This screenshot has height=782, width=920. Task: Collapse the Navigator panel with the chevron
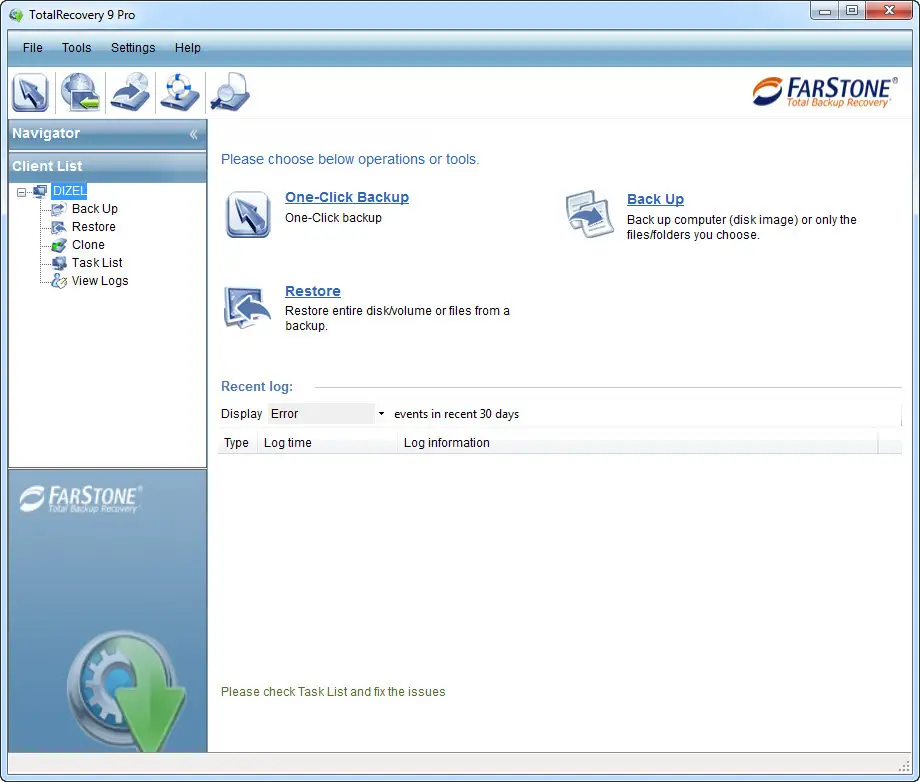(194, 134)
